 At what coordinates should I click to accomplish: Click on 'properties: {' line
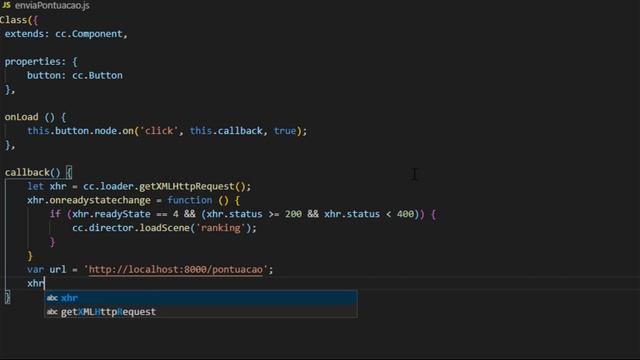[41, 62]
